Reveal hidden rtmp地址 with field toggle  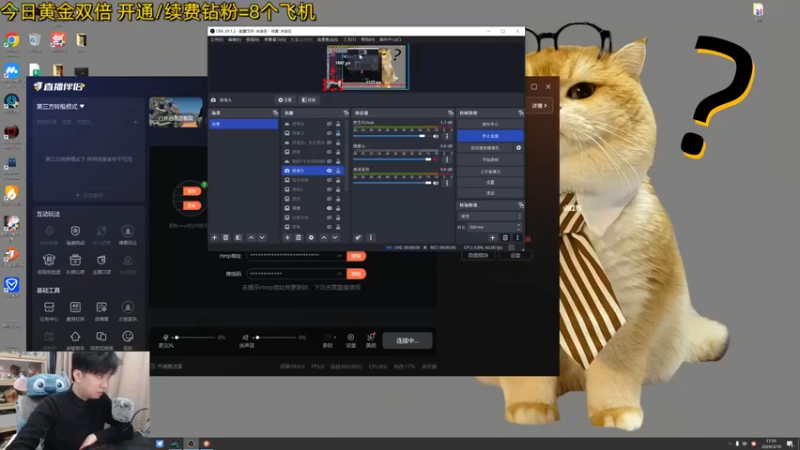tap(339, 256)
